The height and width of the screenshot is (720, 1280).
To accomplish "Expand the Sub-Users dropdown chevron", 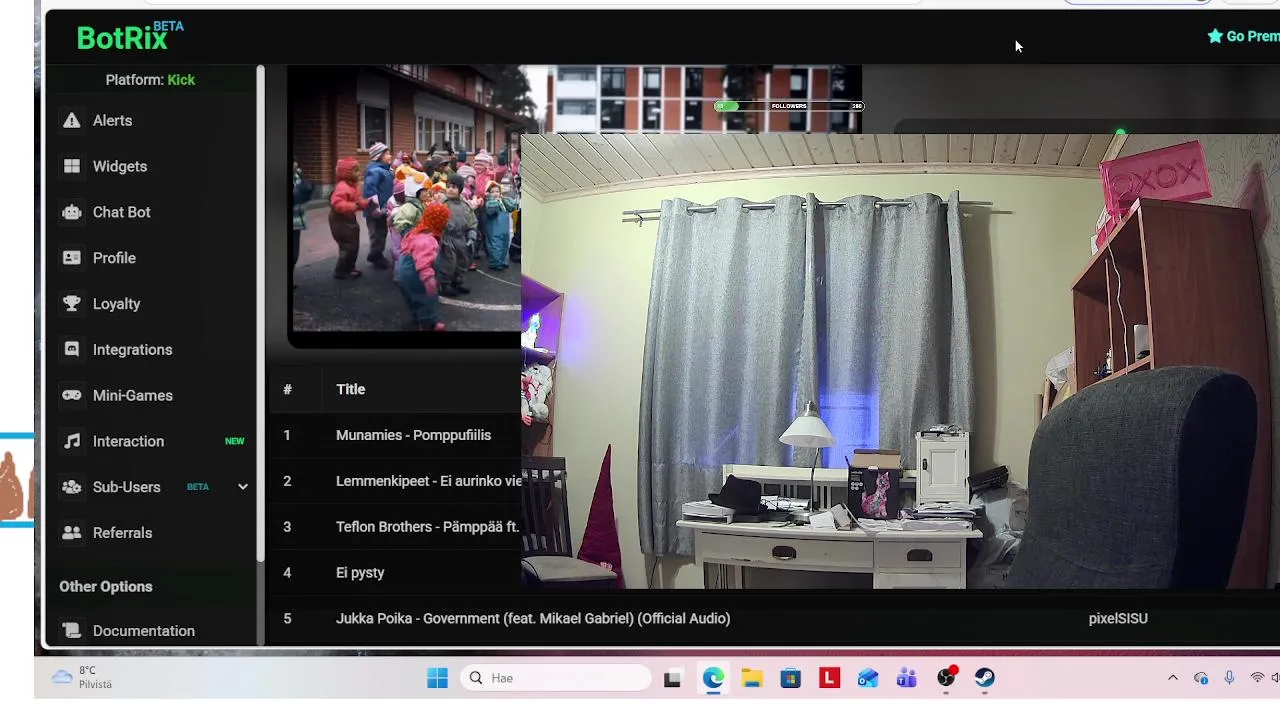I will point(242,487).
